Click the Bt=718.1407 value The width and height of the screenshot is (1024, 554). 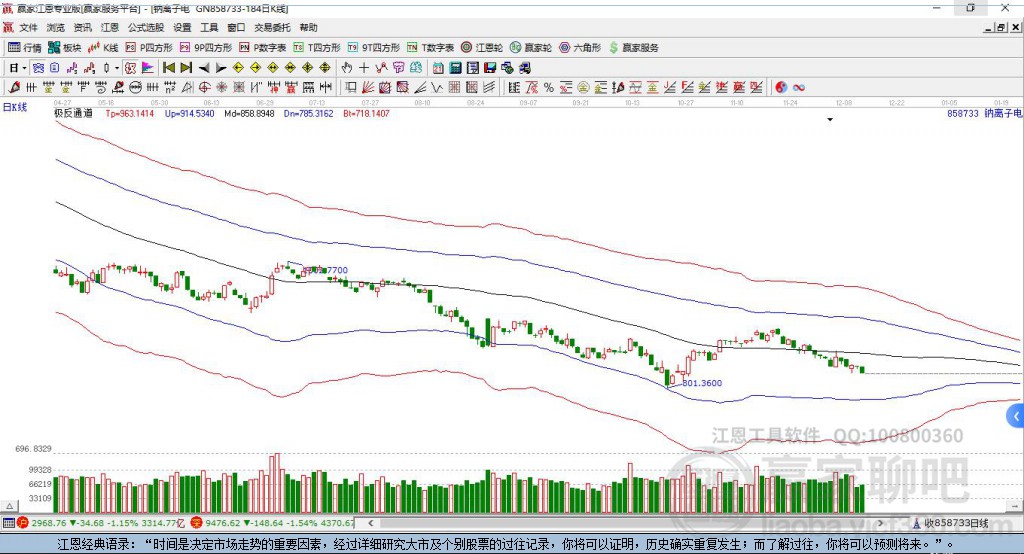(x=366, y=113)
